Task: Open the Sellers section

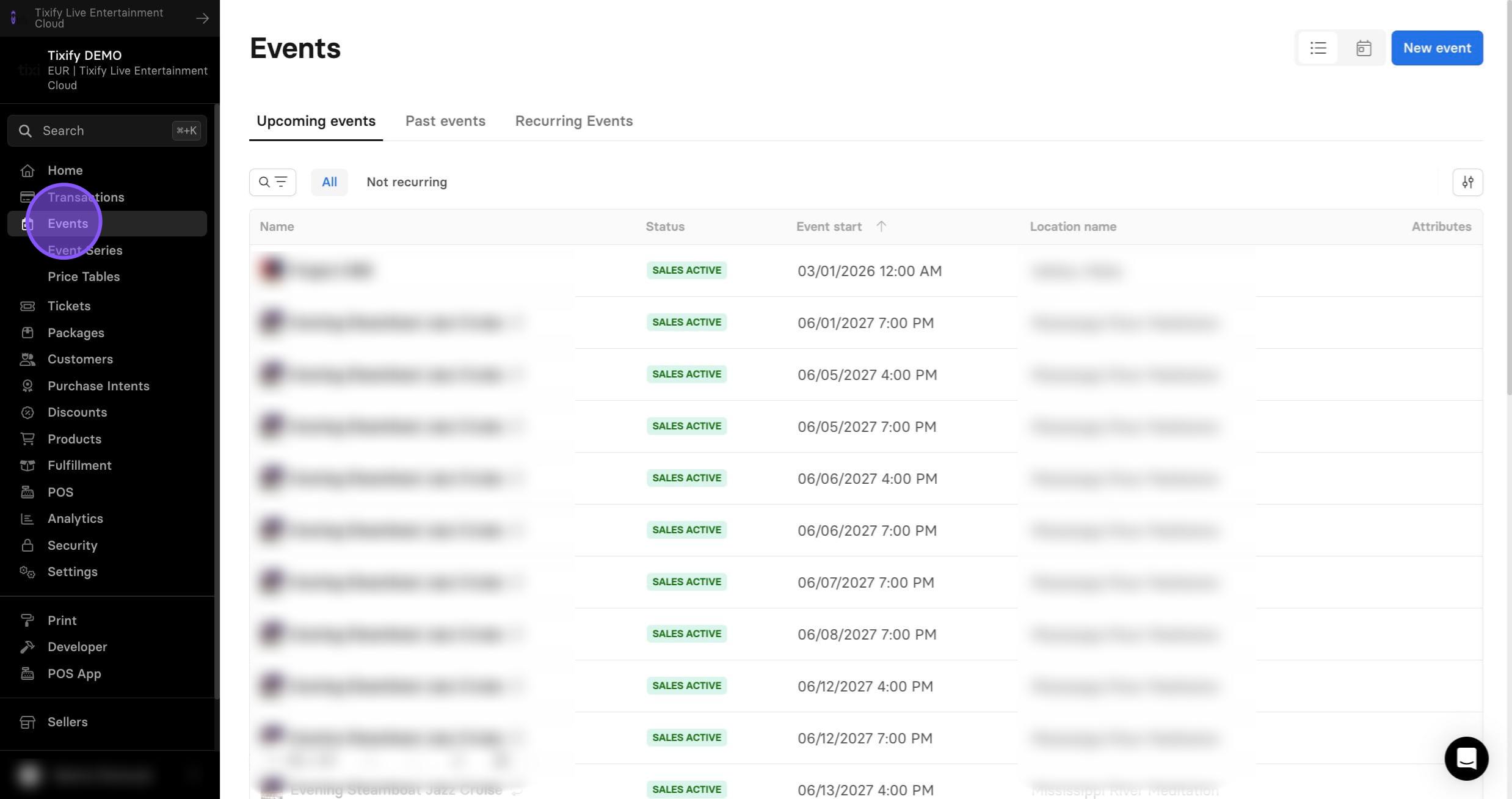Action: 67,722
